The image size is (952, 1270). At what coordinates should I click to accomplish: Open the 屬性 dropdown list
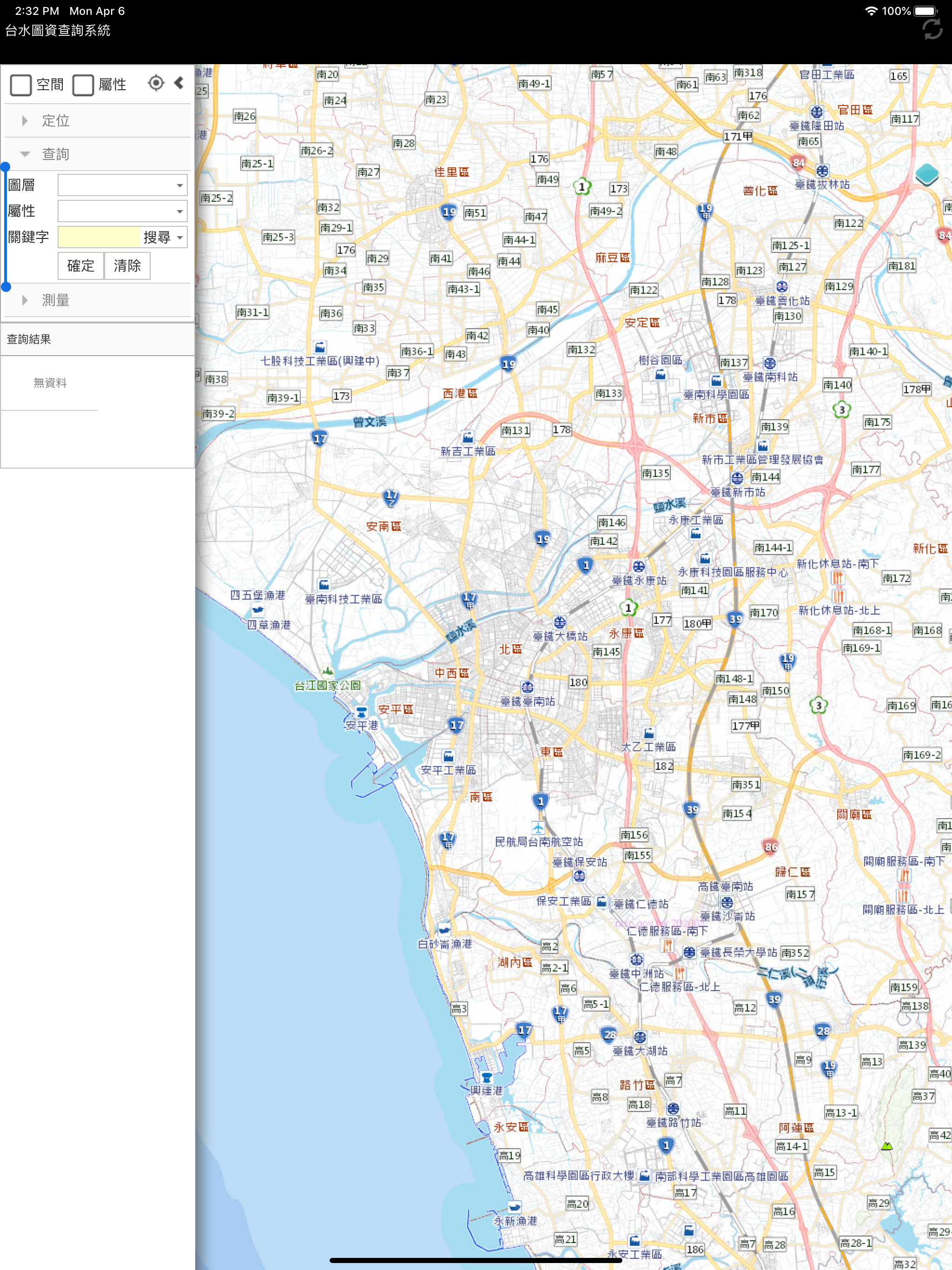(x=123, y=211)
